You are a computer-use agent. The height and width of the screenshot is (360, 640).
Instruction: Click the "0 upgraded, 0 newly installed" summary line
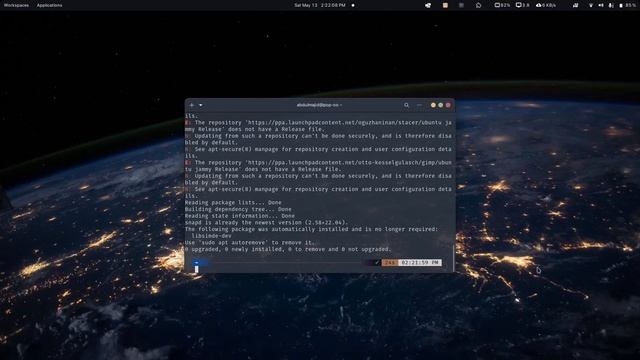pyautogui.click(x=288, y=249)
